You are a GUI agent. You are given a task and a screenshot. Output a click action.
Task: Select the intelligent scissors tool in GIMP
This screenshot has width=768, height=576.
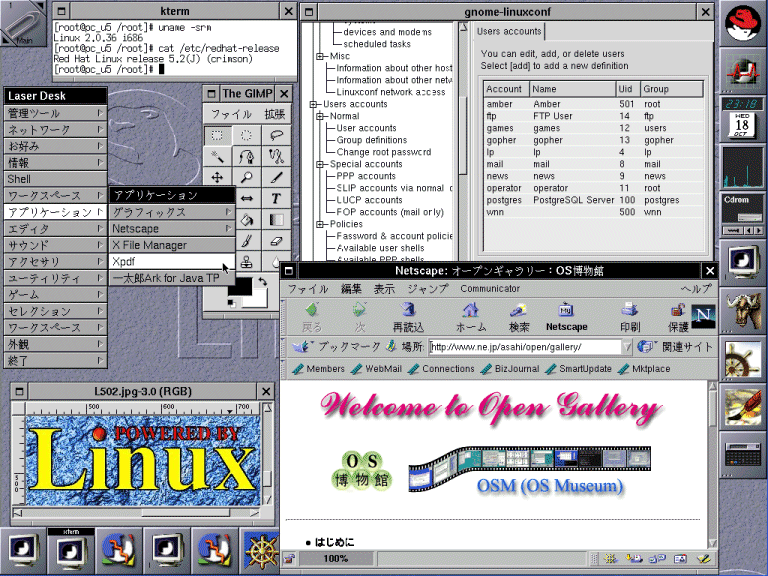276,156
